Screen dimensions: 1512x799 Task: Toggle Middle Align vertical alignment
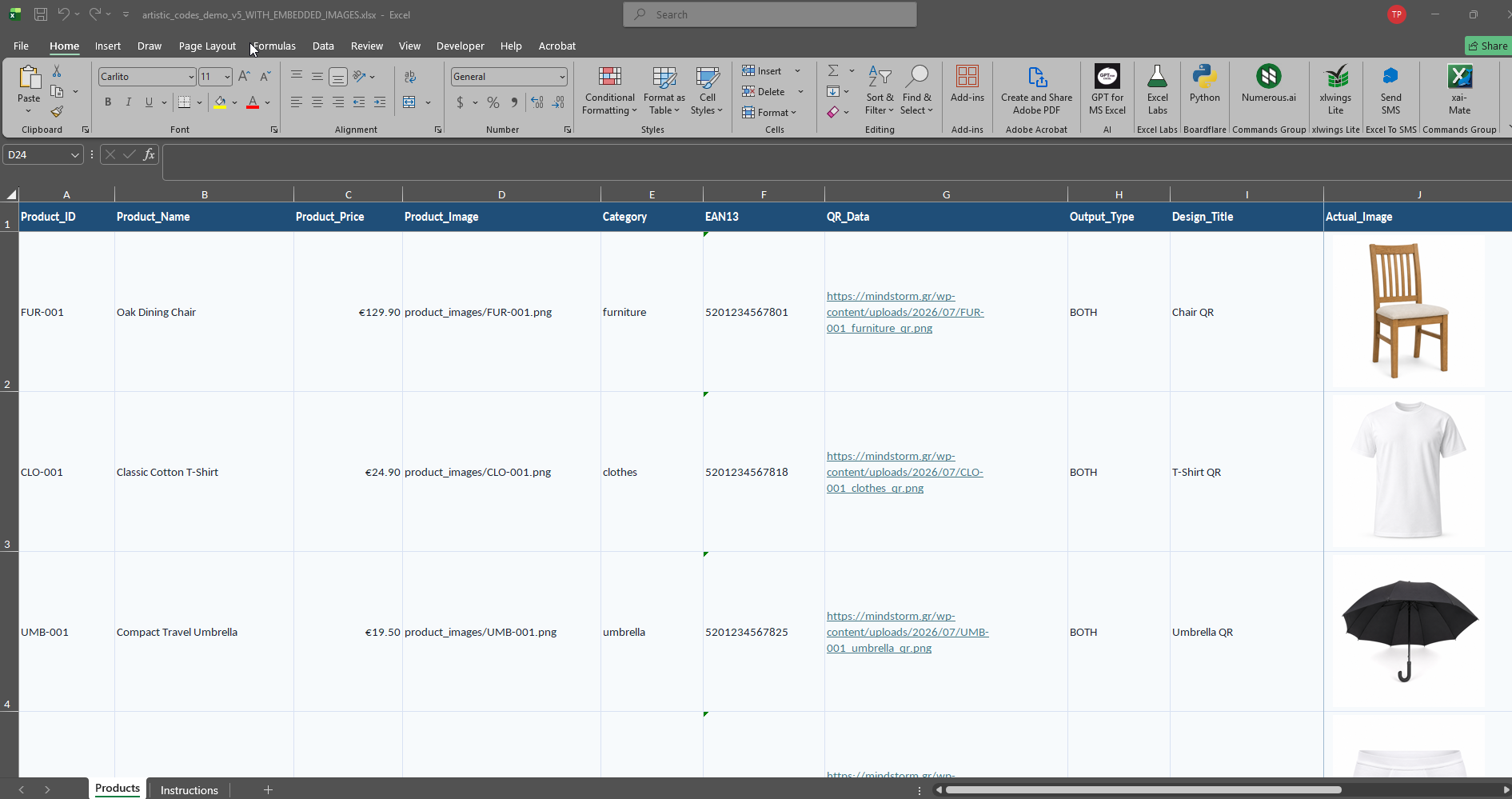[x=317, y=77]
